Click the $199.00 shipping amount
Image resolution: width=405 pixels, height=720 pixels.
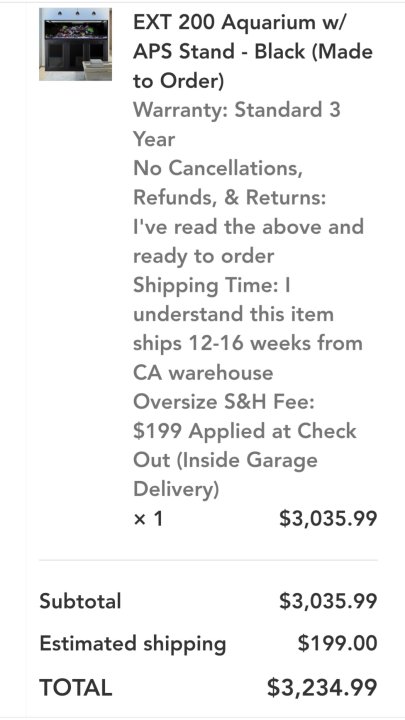[338, 643]
